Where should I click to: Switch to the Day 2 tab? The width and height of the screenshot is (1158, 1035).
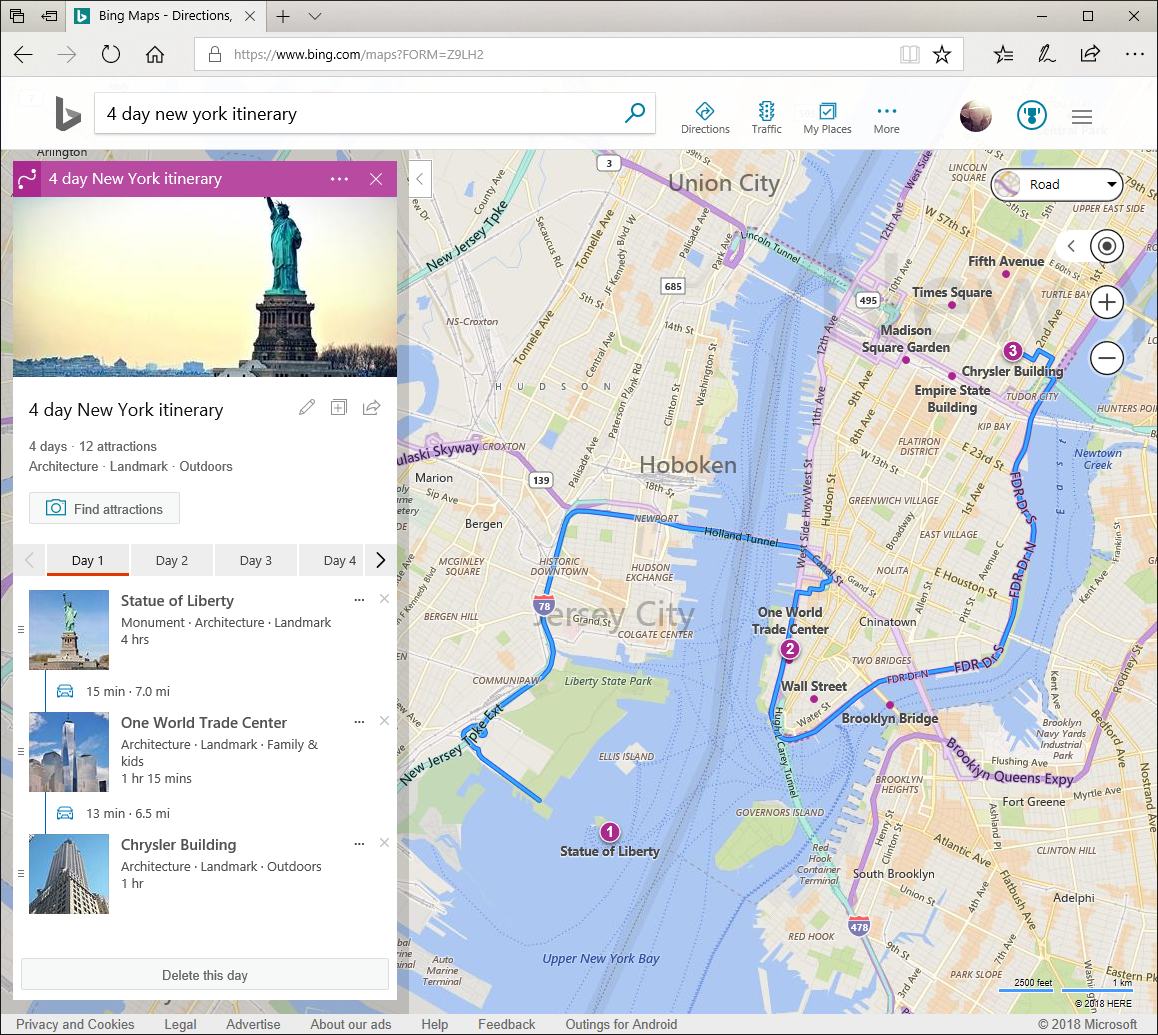coord(172,560)
